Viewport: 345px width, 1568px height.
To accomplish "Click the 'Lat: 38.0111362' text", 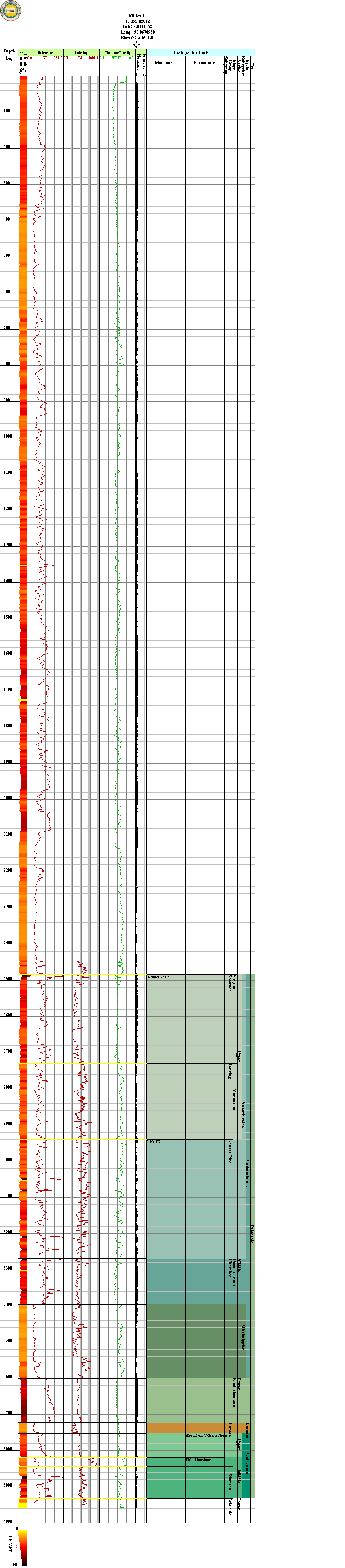I will [x=138, y=26].
